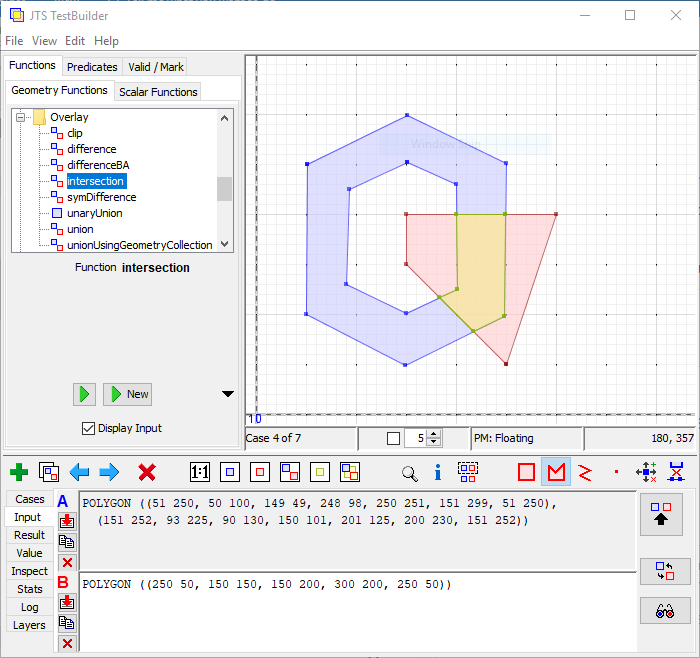700x658 pixels.
Task: Add a new test case with green plus
Action: pyautogui.click(x=19, y=472)
